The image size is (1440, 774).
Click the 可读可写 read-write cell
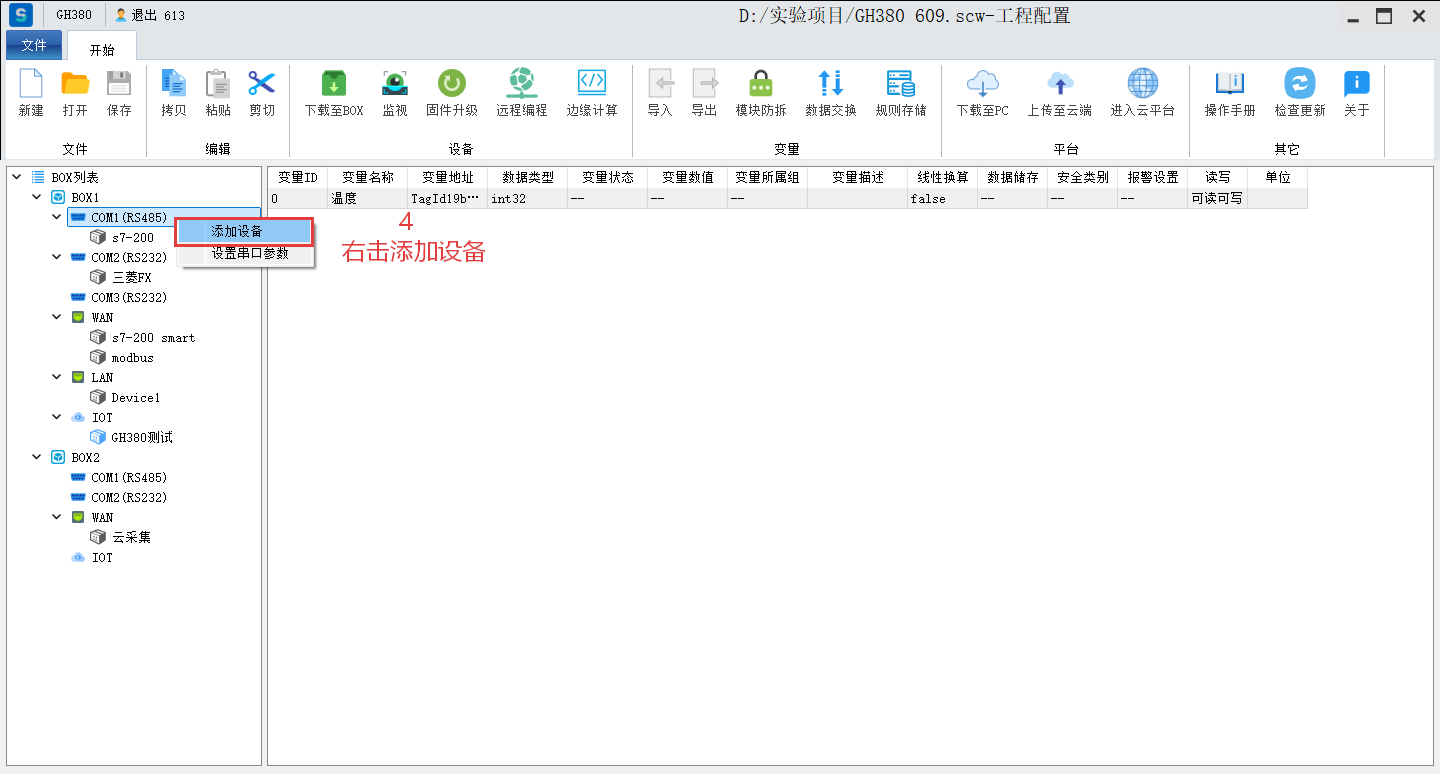1218,198
